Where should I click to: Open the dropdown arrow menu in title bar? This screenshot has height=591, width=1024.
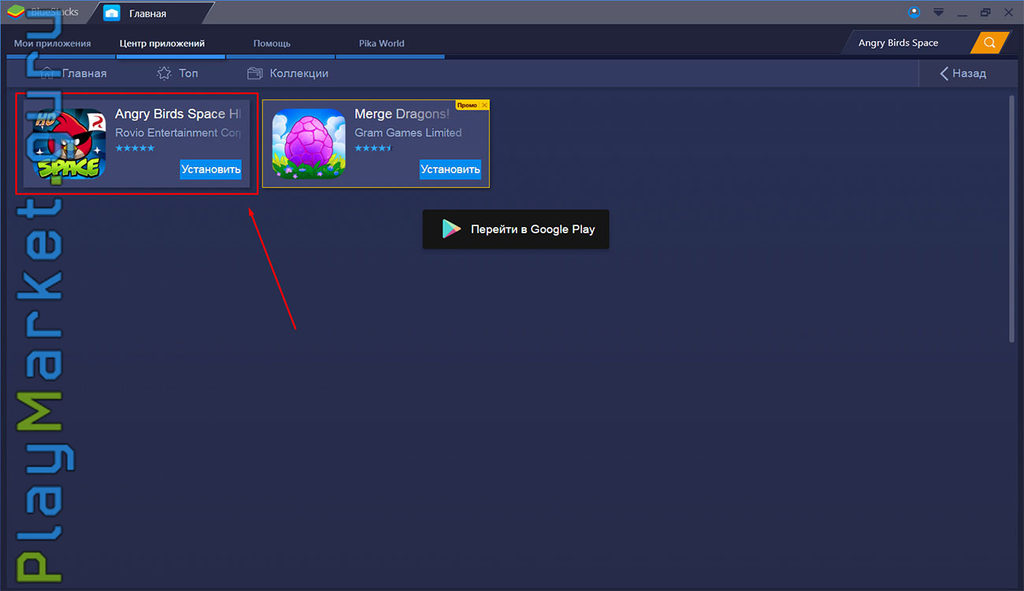[938, 12]
